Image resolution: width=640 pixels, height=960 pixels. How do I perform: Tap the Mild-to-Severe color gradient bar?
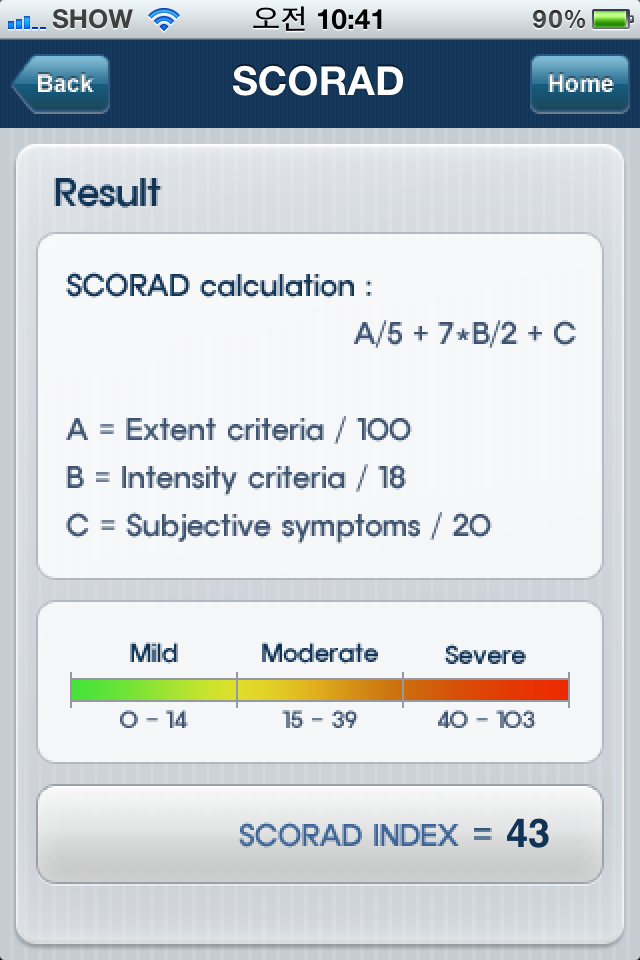point(319,685)
